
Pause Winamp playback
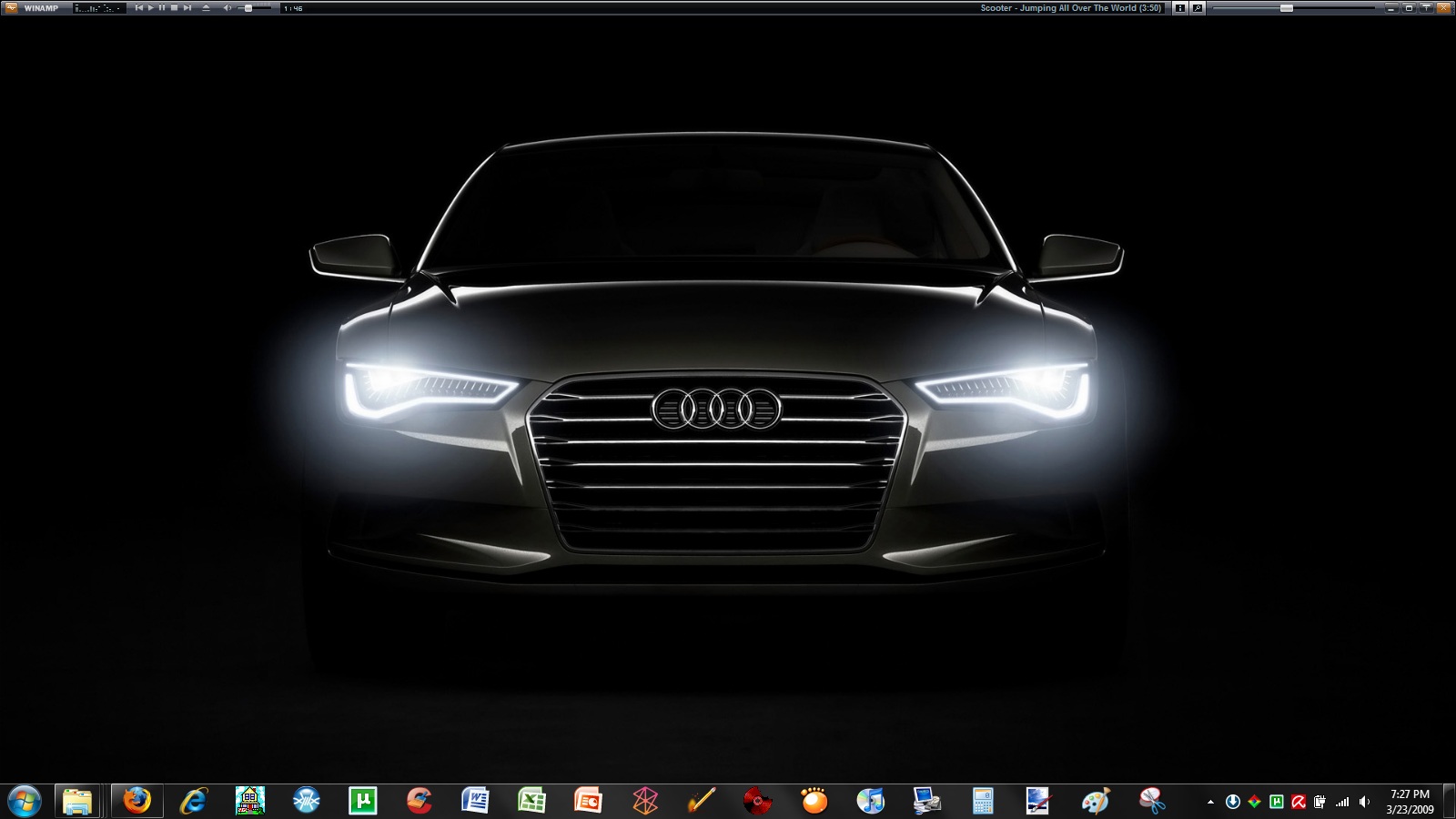click(x=162, y=7)
